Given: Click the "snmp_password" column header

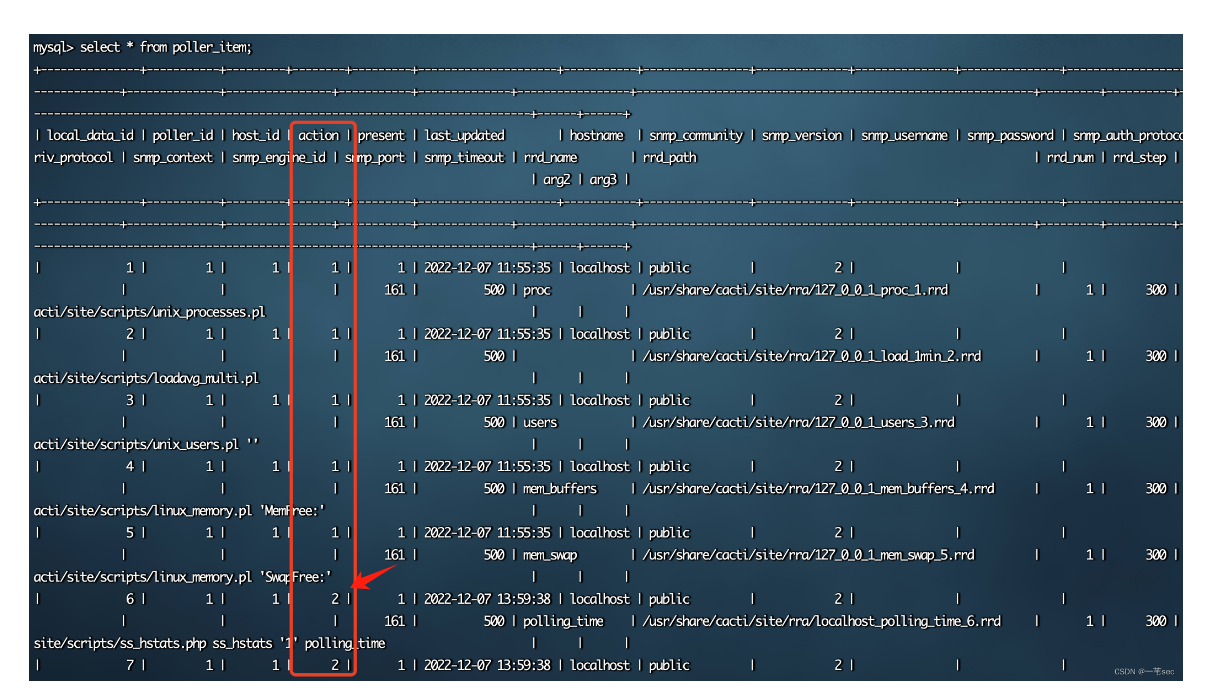Looking at the screenshot, I should coord(1010,135).
